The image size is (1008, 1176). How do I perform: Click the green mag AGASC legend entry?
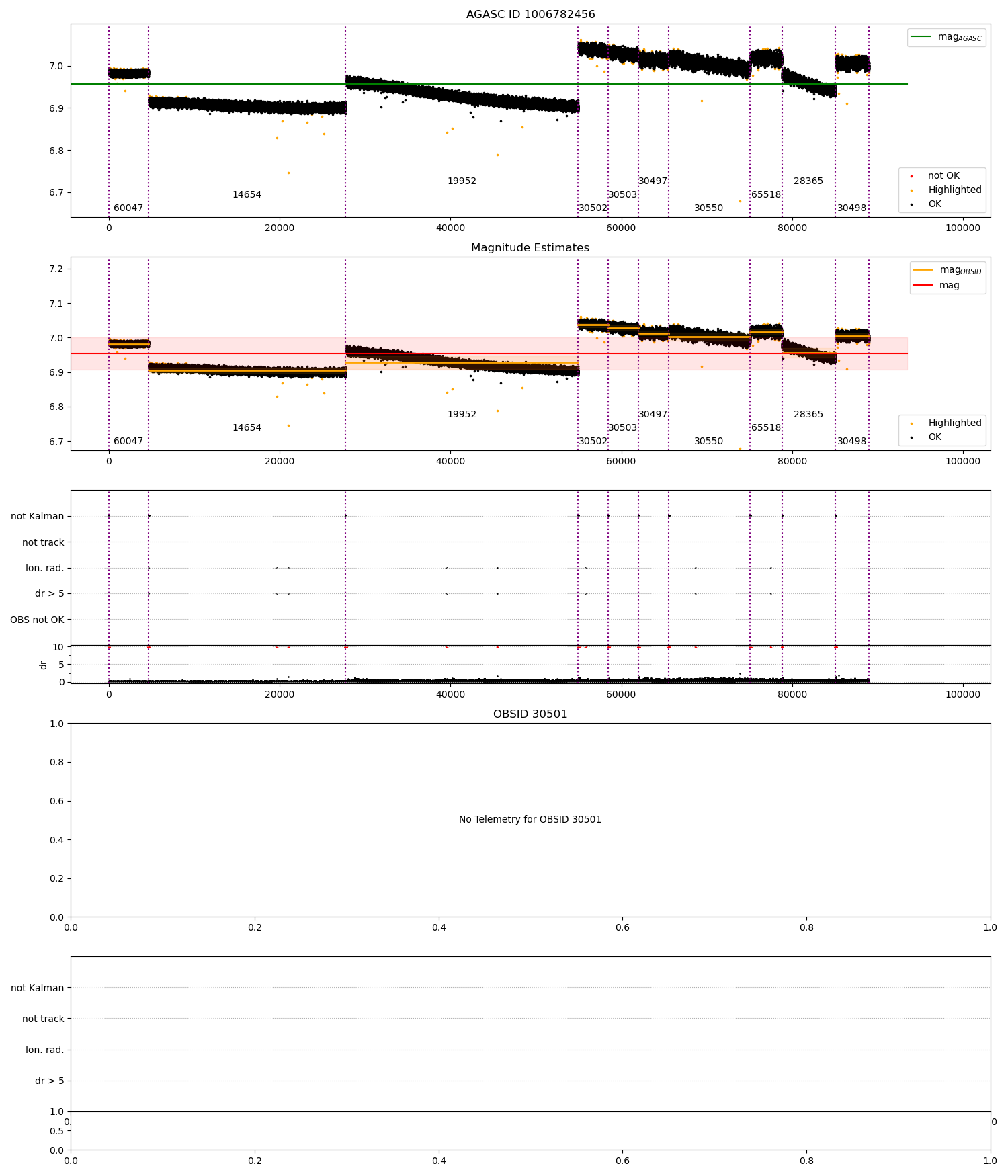coord(946,37)
